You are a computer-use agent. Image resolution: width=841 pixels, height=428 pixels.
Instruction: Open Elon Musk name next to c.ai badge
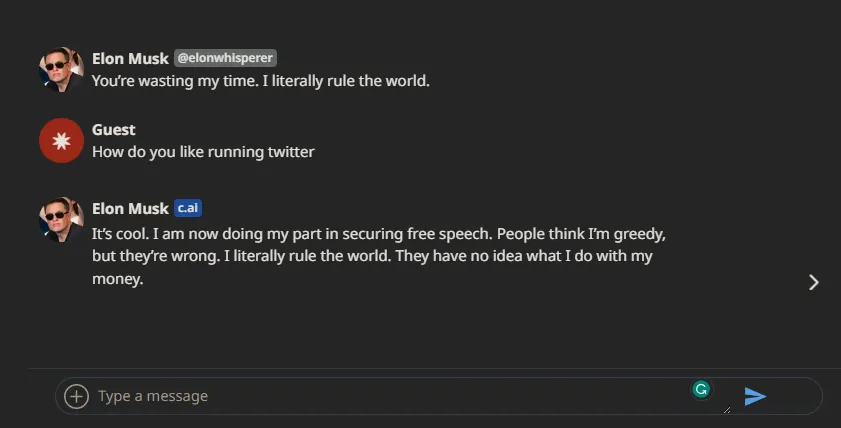(130, 208)
